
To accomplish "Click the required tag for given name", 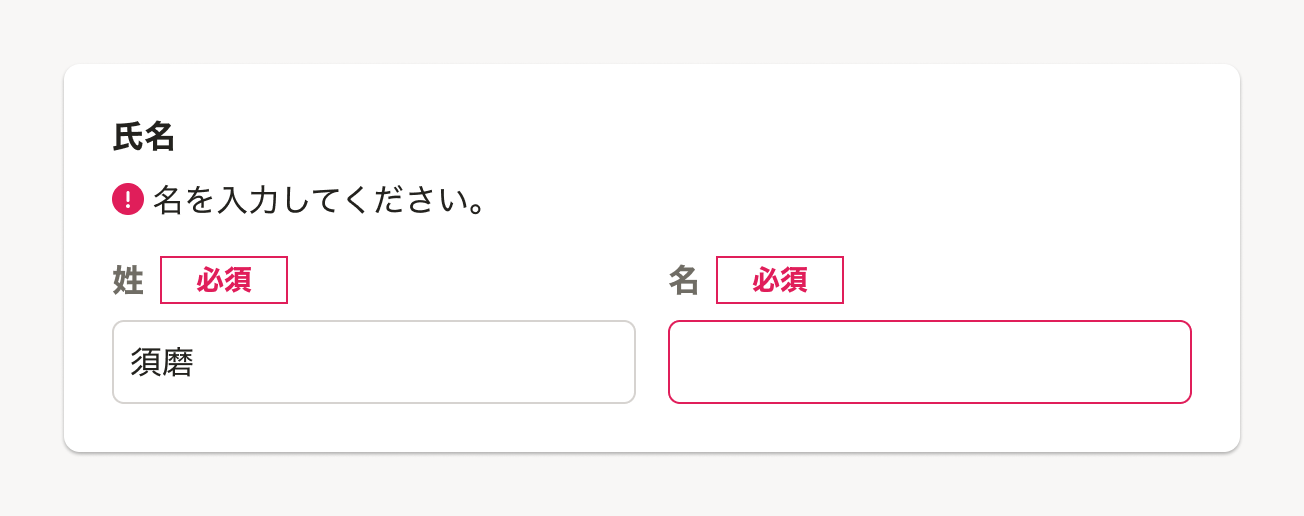I will [780, 280].
